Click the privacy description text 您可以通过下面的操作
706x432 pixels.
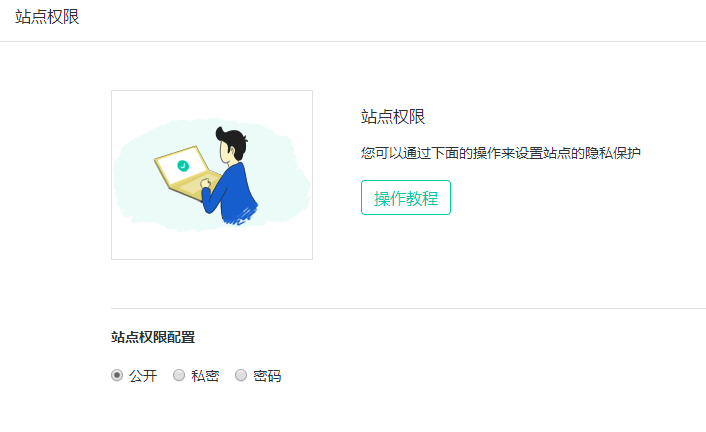(x=501, y=153)
